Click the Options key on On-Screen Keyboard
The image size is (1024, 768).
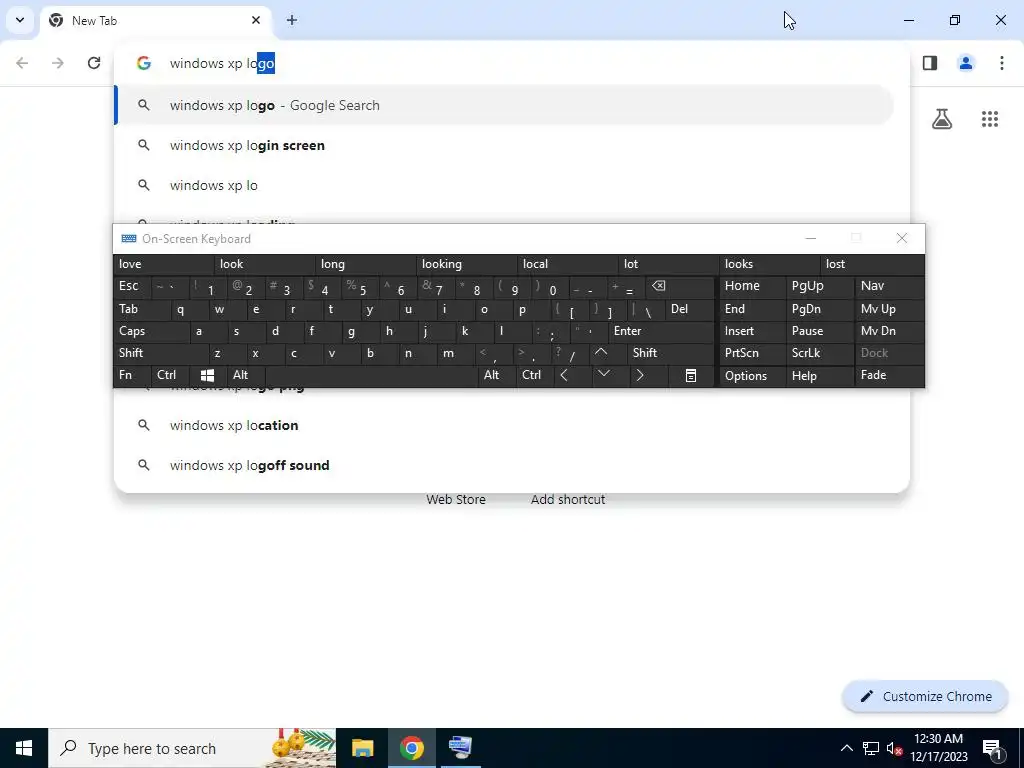pos(752,376)
